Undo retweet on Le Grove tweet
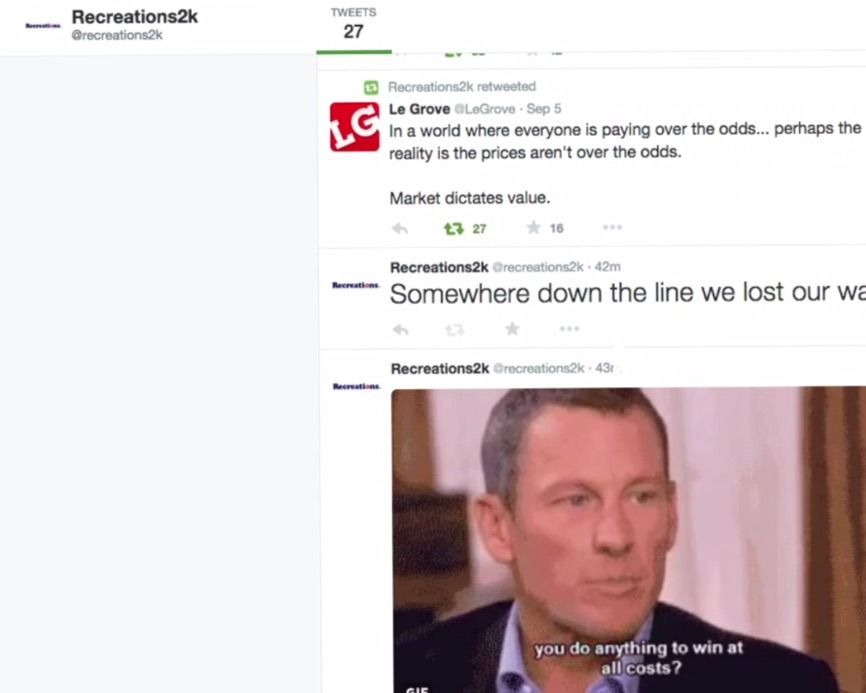 [x=453, y=228]
